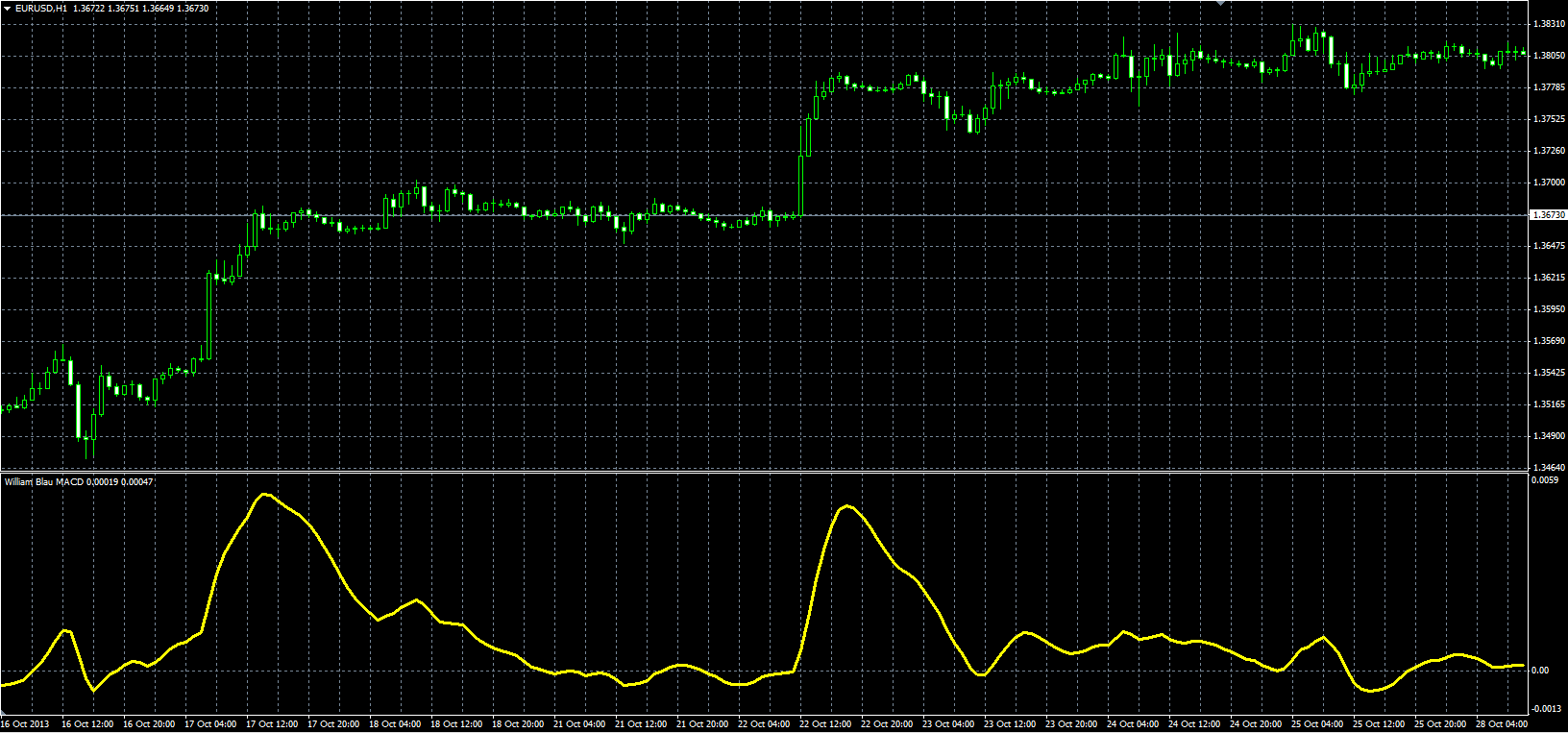Click the 1.35690 price level label
This screenshot has width=1568, height=733.
(1549, 341)
